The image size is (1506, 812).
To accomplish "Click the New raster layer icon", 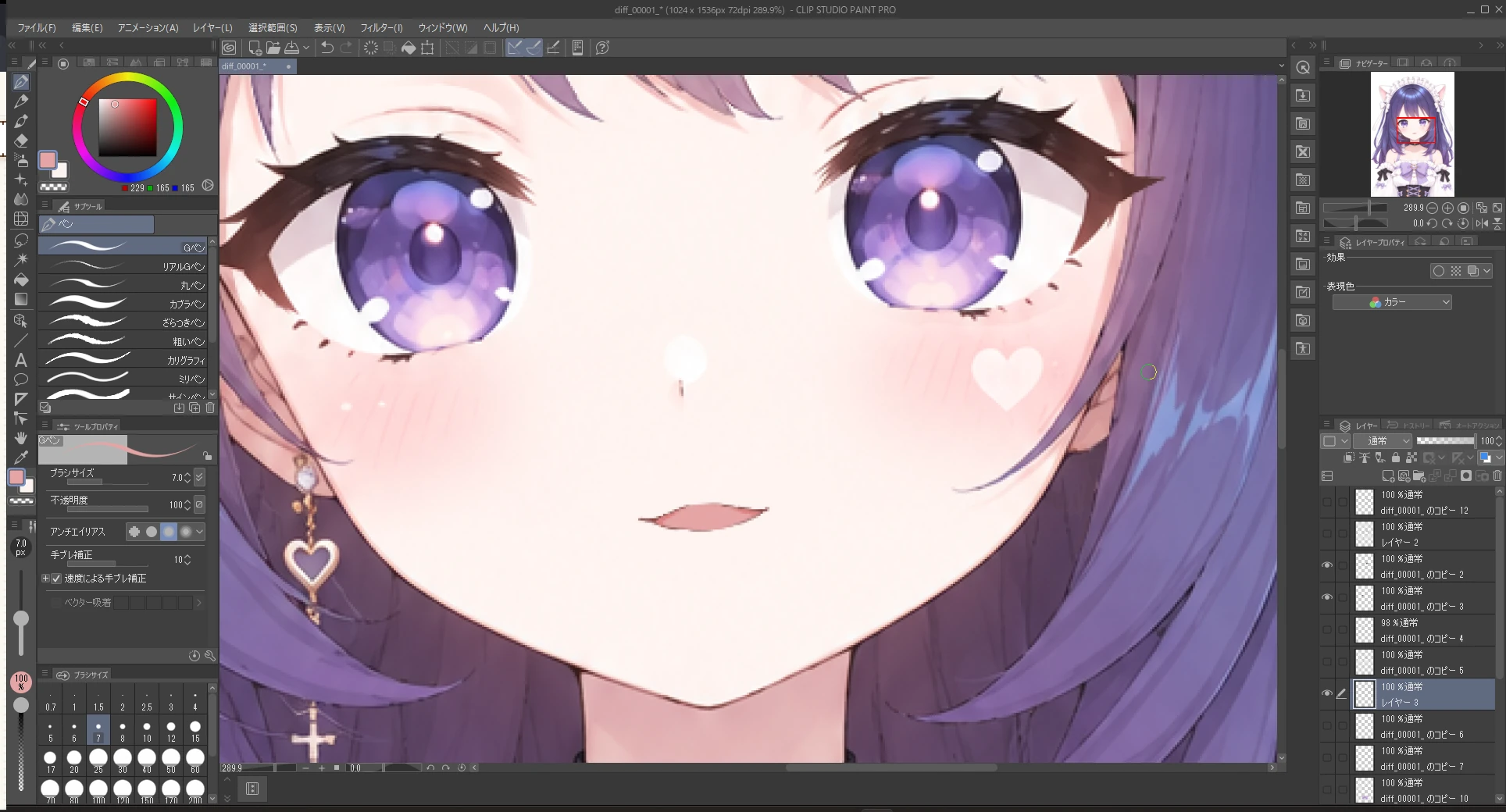I will 1388,475.
